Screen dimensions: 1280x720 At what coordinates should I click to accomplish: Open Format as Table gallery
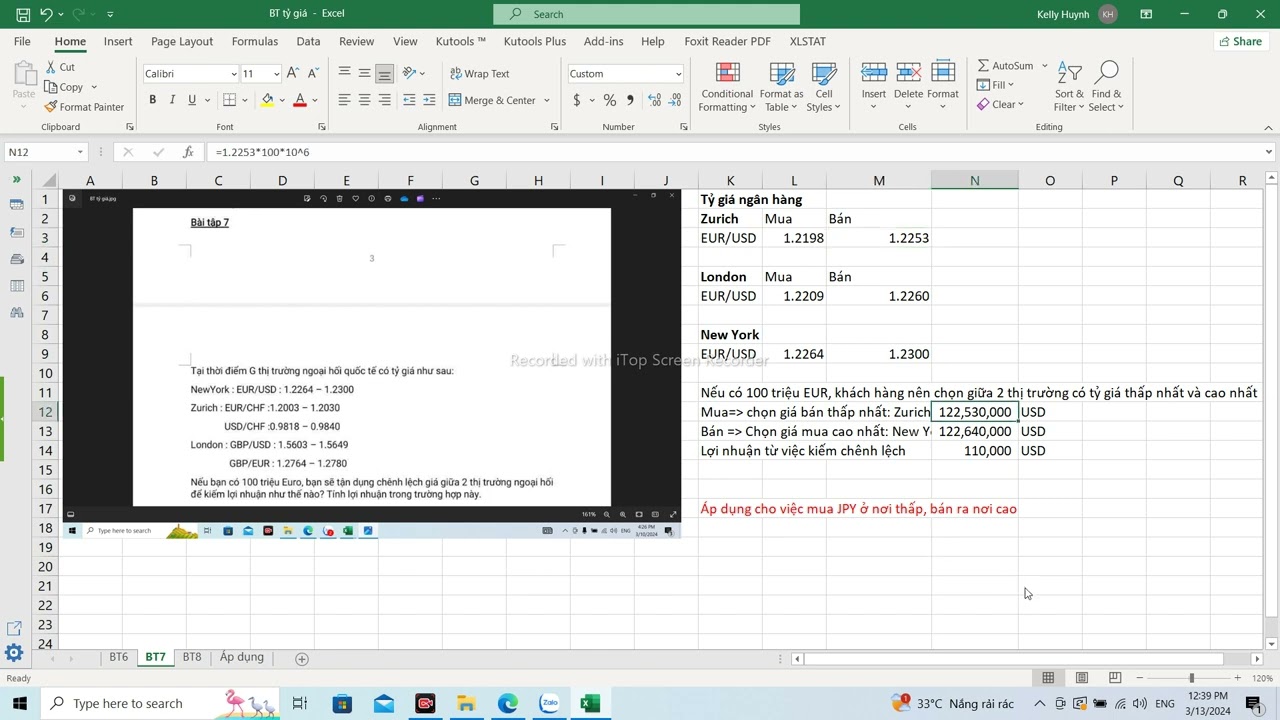coord(781,87)
